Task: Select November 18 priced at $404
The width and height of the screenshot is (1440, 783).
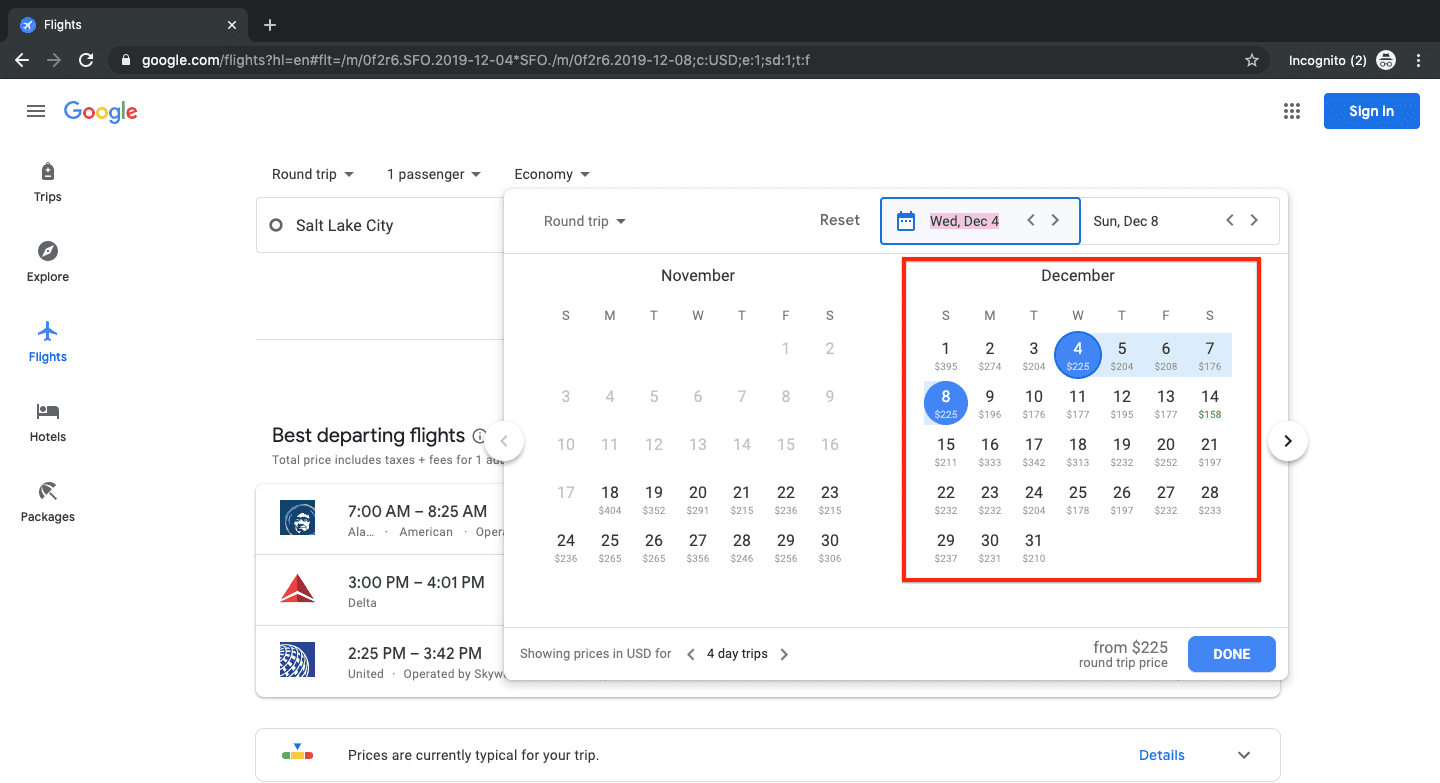Action: pos(610,498)
